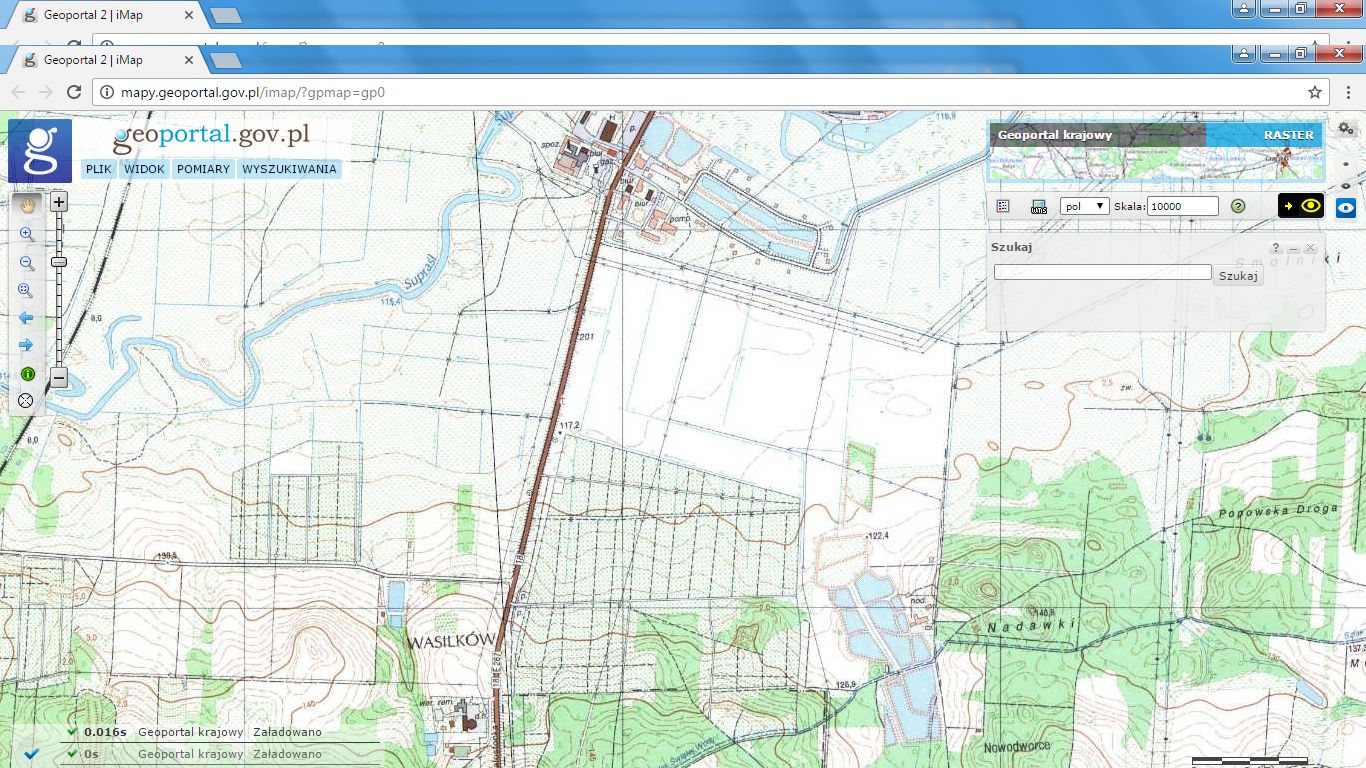Open the language dropdown showing pol

click(1084, 206)
